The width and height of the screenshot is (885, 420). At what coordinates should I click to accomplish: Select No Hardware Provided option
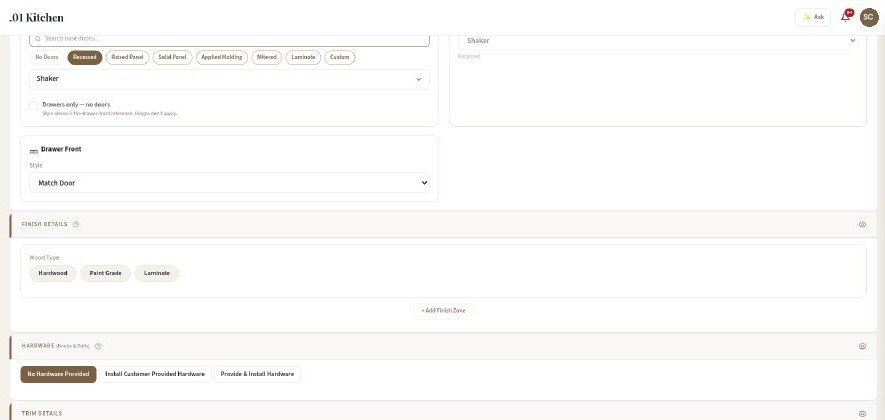tap(59, 374)
